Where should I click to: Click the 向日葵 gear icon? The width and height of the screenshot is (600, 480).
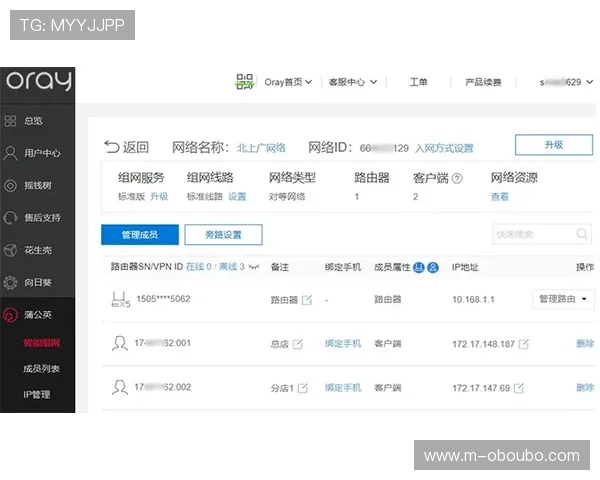(10, 282)
